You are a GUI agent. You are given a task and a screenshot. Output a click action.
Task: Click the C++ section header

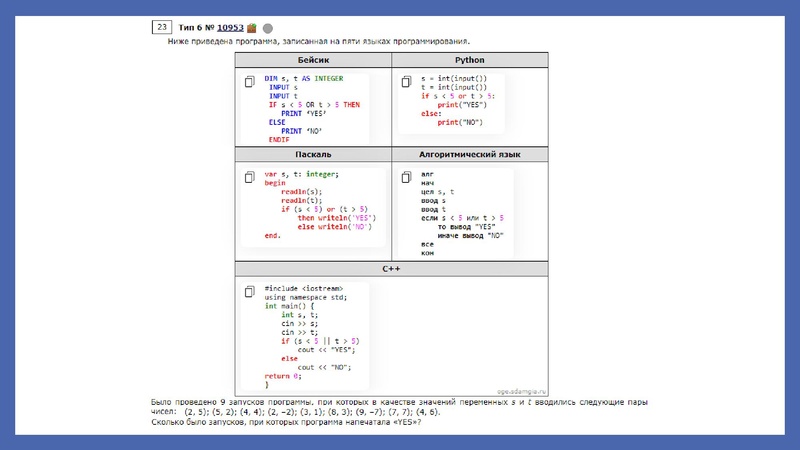[391, 269]
